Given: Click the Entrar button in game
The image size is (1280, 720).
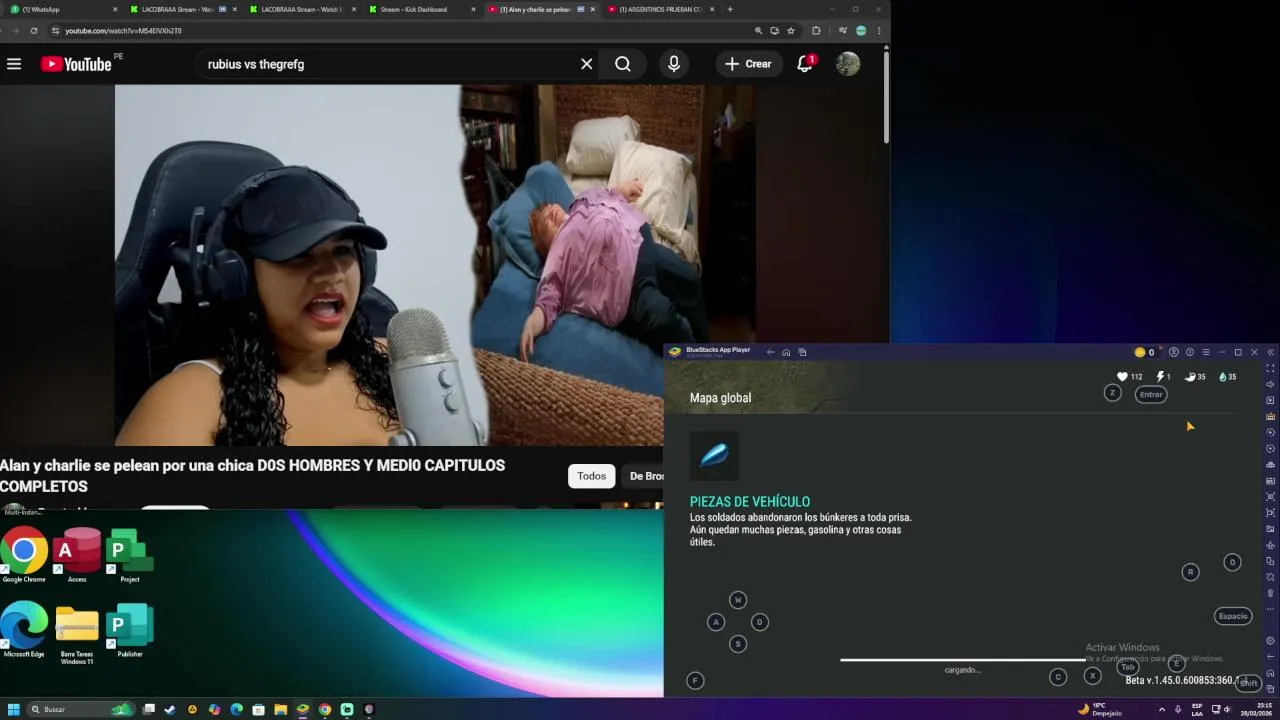Looking at the screenshot, I should tap(1151, 394).
